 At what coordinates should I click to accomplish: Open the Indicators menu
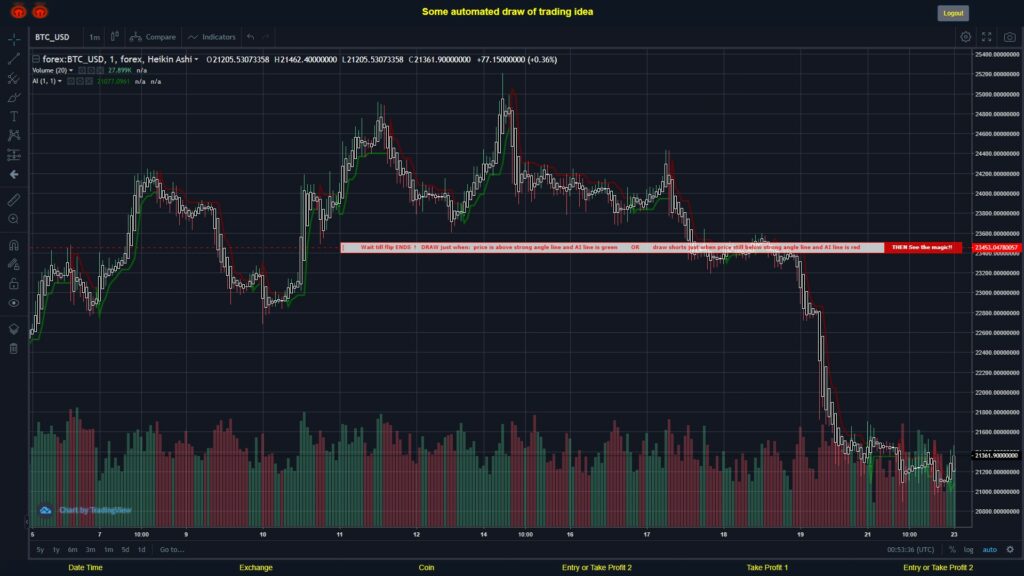click(x=212, y=37)
